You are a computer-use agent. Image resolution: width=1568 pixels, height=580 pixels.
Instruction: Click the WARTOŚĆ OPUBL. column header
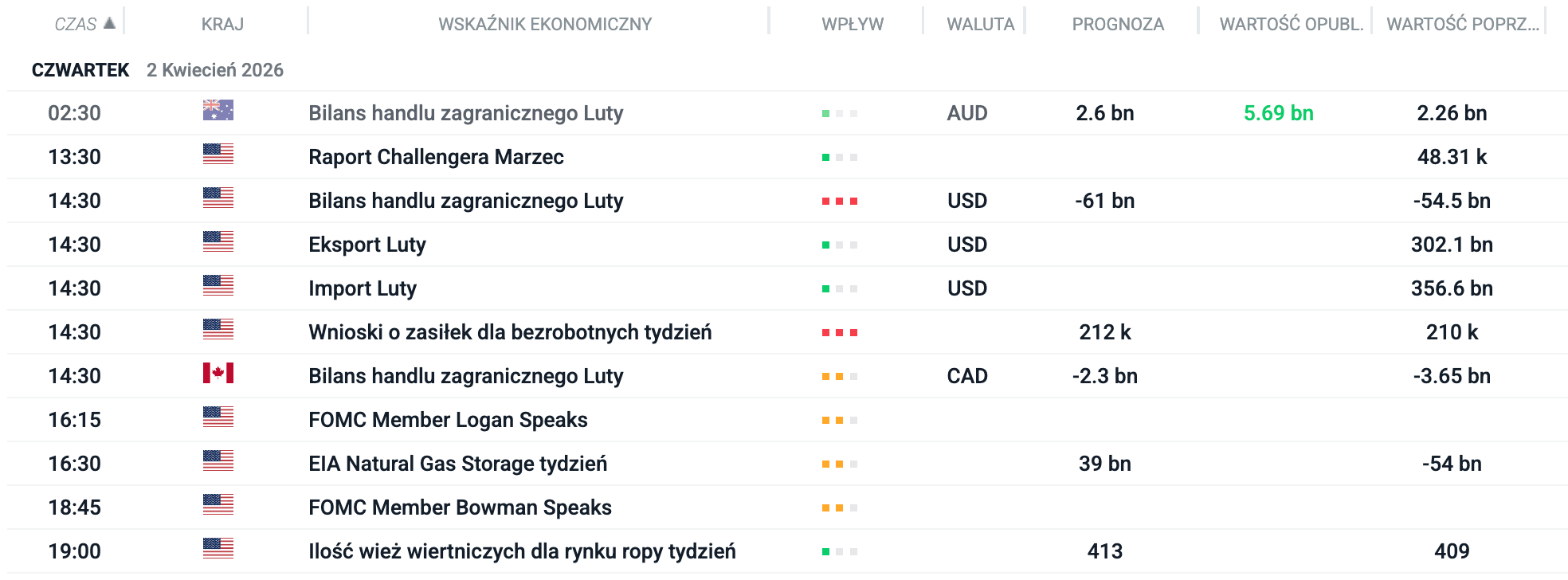click(x=1291, y=25)
